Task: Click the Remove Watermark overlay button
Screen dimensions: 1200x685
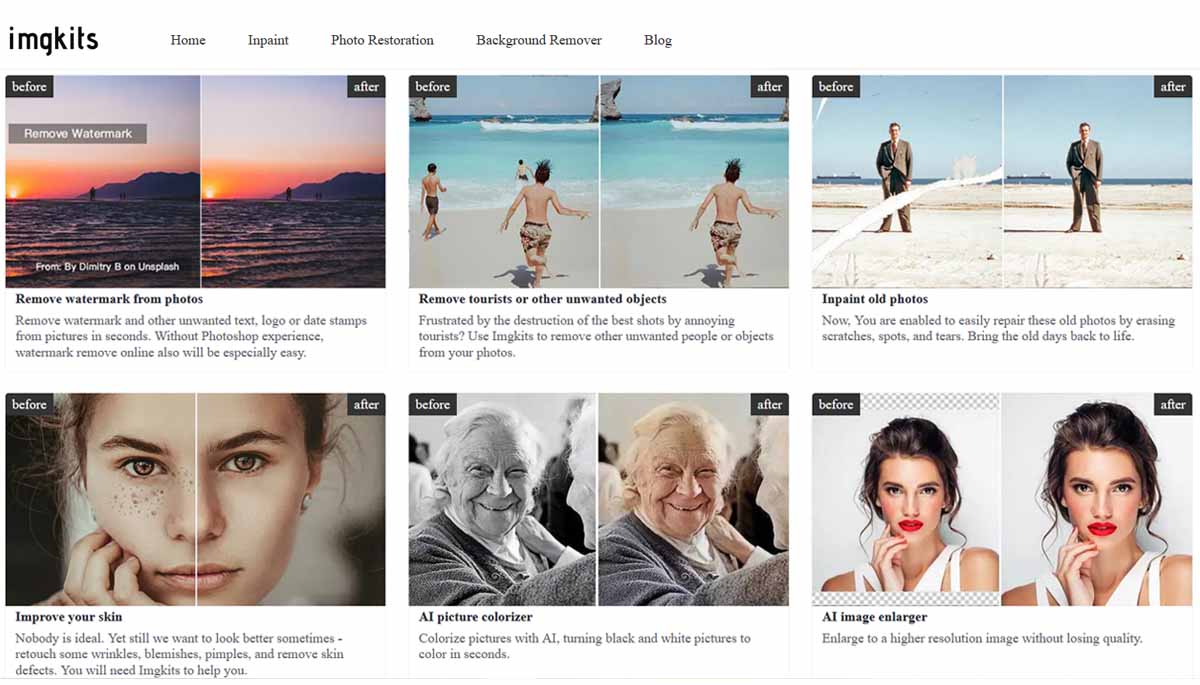Action: click(78, 133)
